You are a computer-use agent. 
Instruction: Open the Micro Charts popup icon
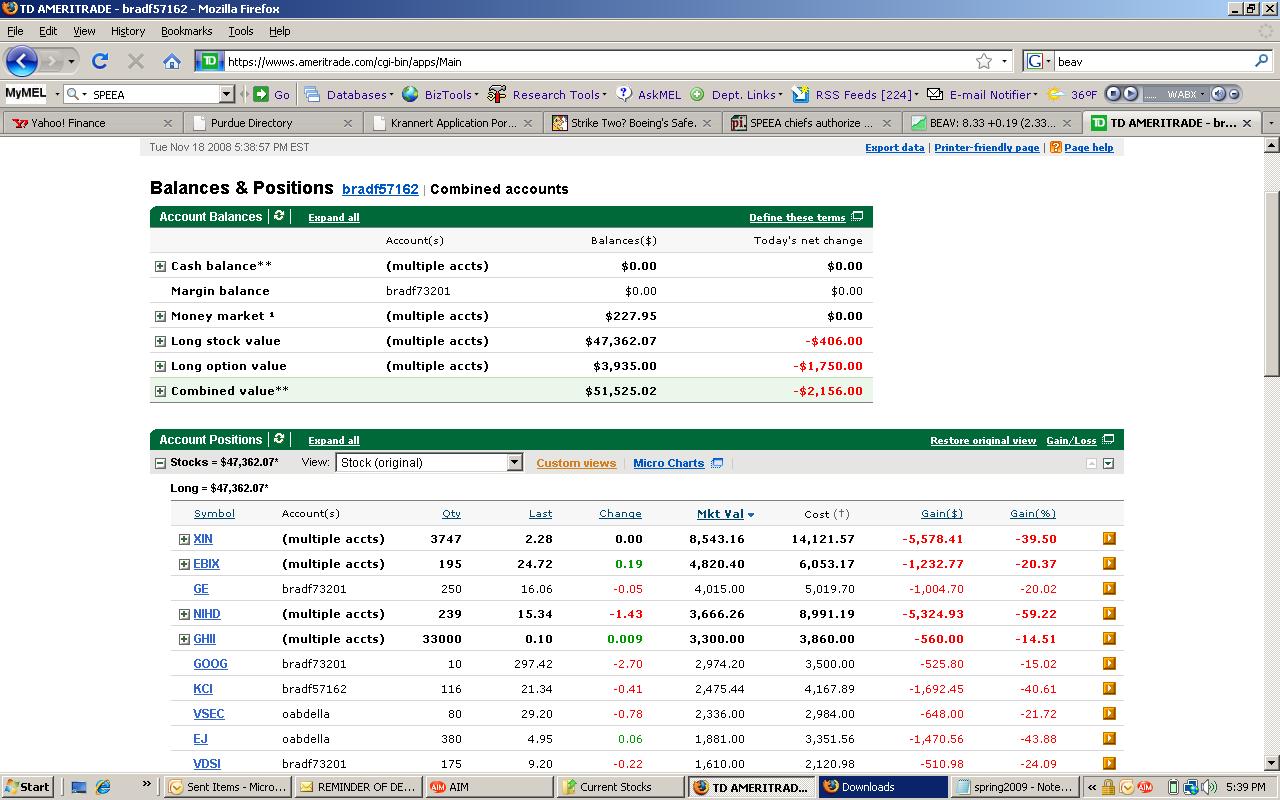tap(717, 463)
